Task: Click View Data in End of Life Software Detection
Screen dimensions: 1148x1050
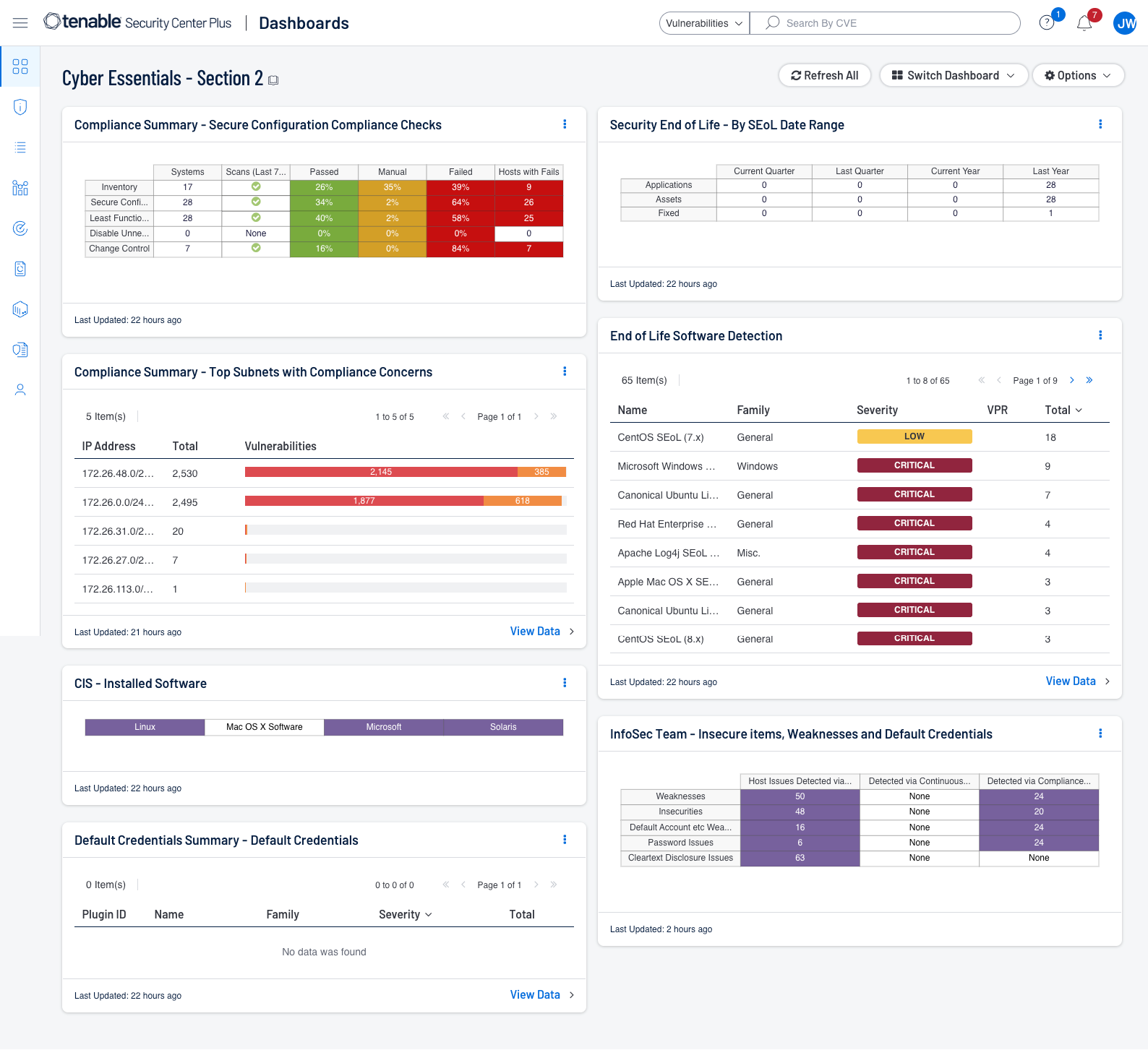Action: pos(1071,681)
